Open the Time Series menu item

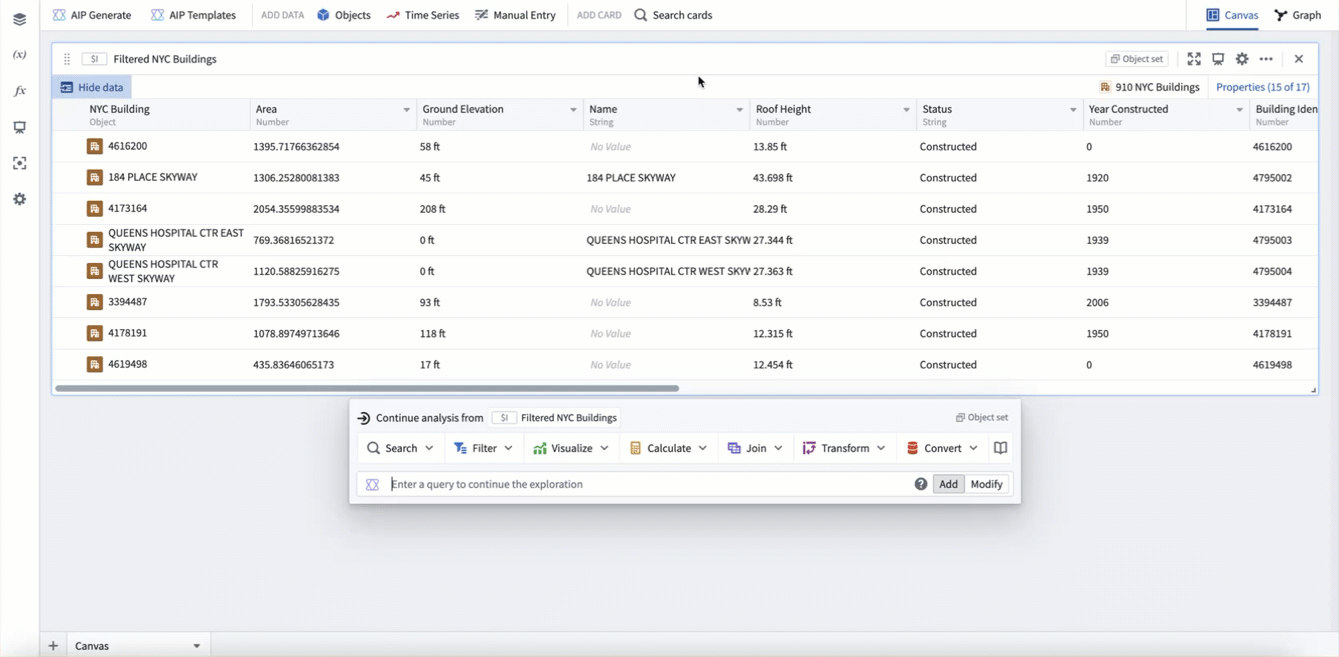pos(423,15)
